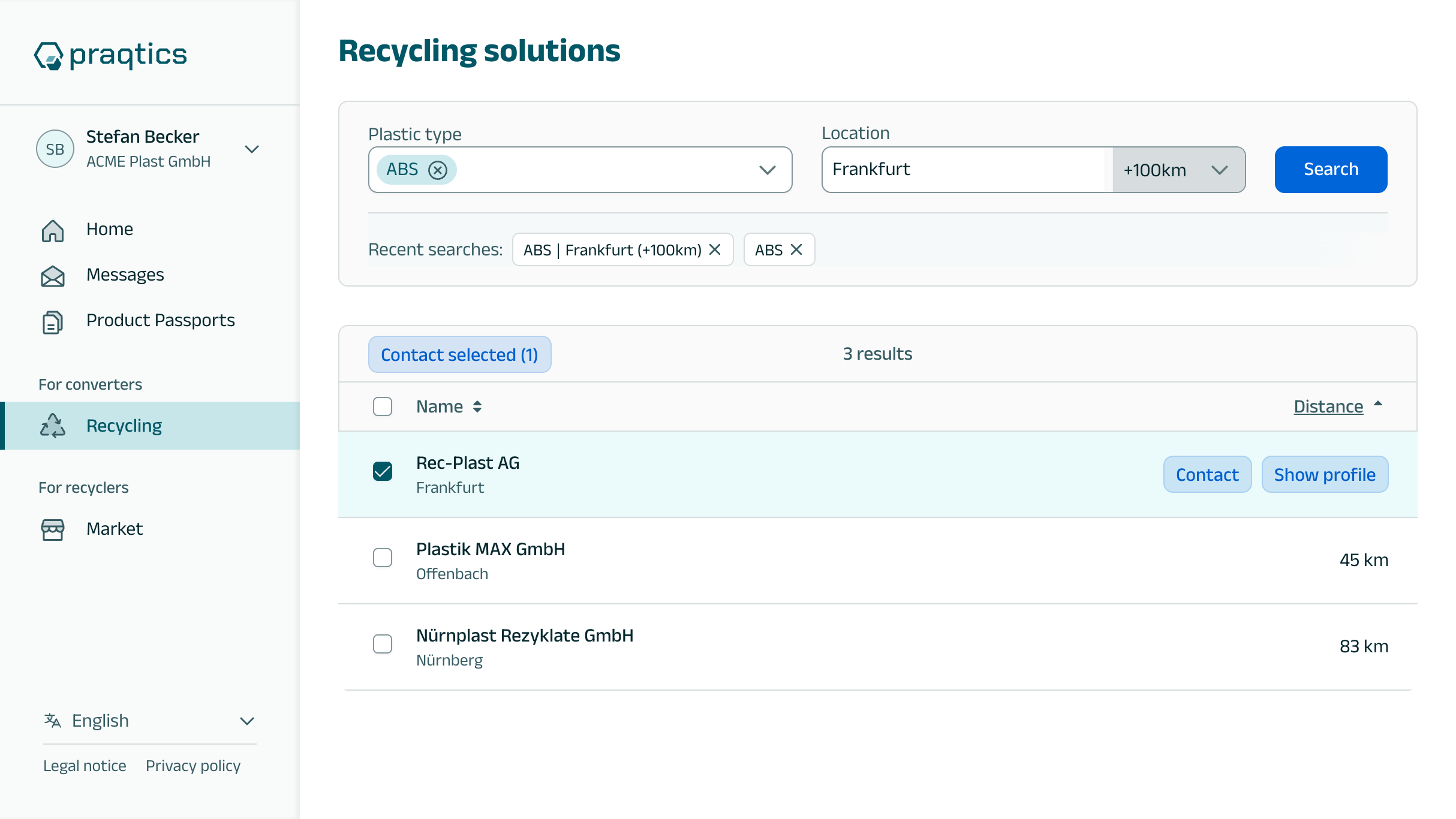This screenshot has height=819, width=1456.
Task: Check the Plastik MAX GmbH checkbox
Action: coord(383,558)
